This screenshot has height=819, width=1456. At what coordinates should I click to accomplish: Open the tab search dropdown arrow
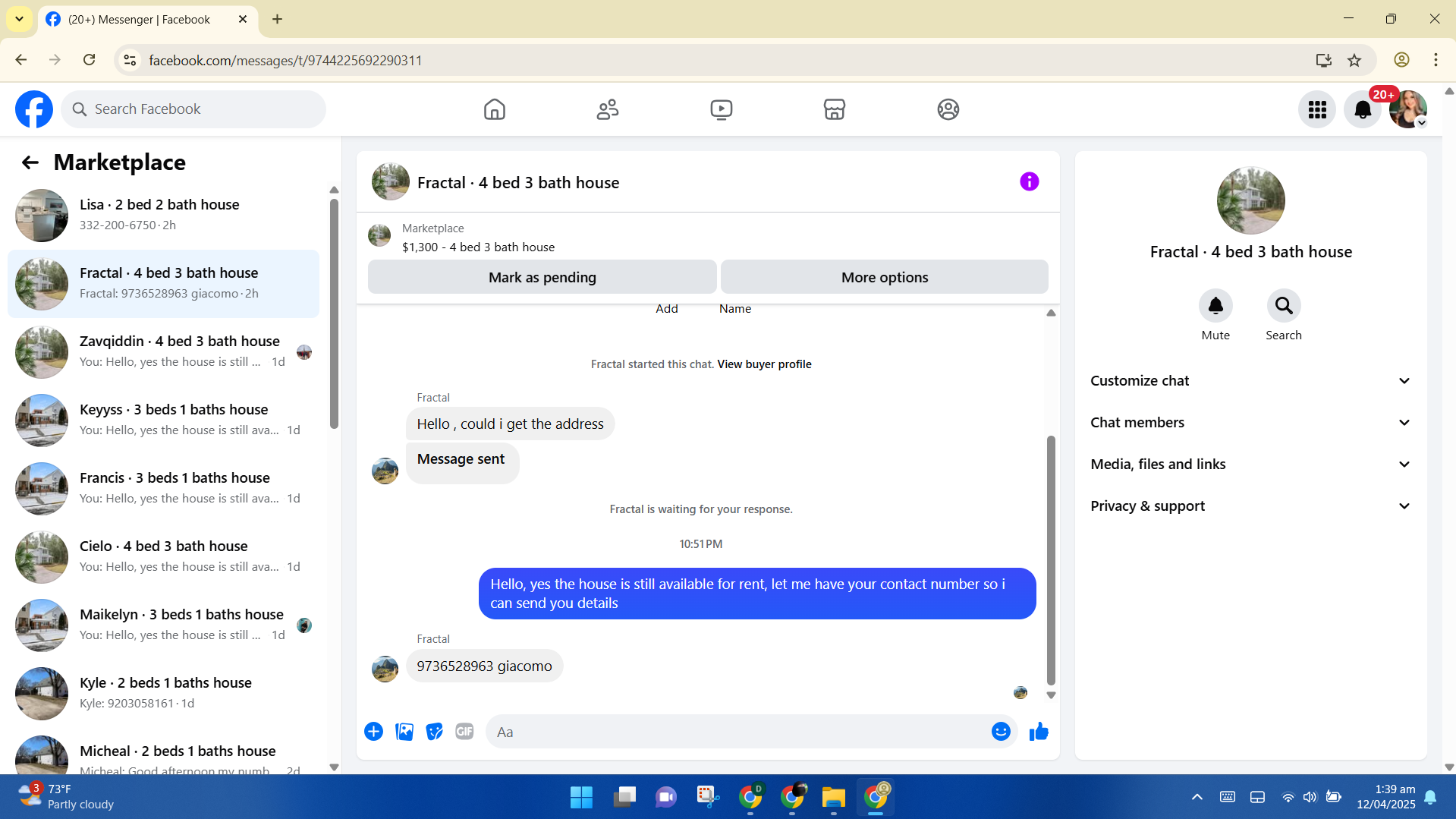pyautogui.click(x=19, y=19)
